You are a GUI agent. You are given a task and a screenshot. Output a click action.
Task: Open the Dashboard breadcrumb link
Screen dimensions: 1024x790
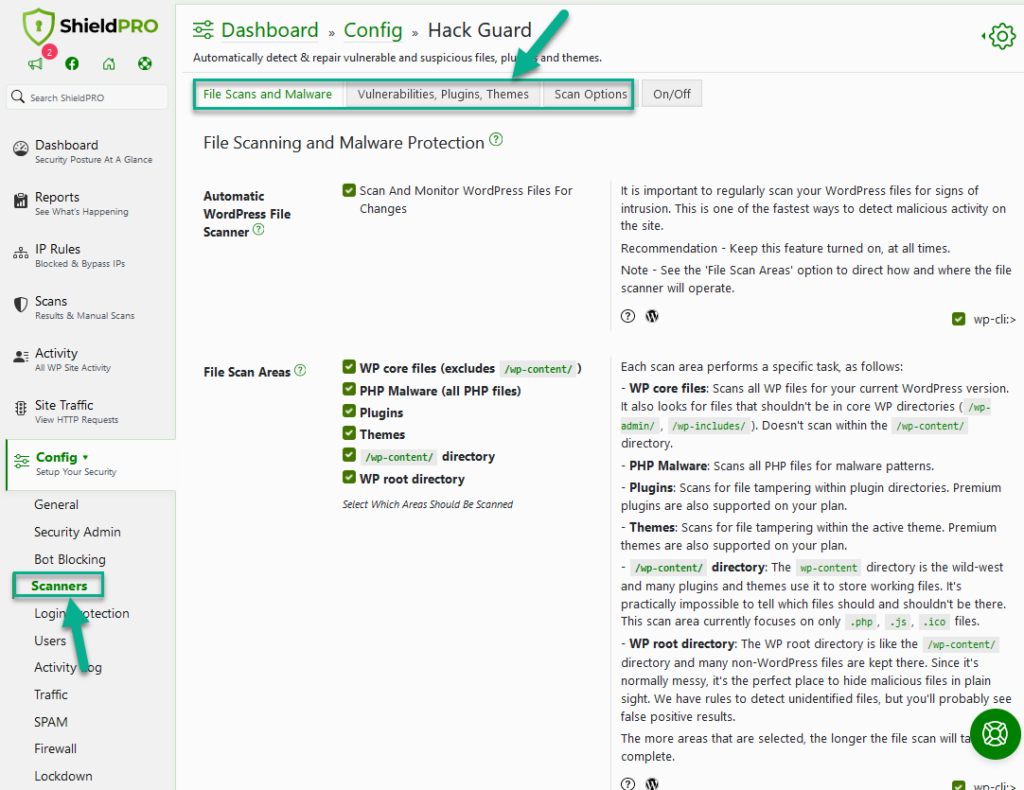tap(269, 31)
